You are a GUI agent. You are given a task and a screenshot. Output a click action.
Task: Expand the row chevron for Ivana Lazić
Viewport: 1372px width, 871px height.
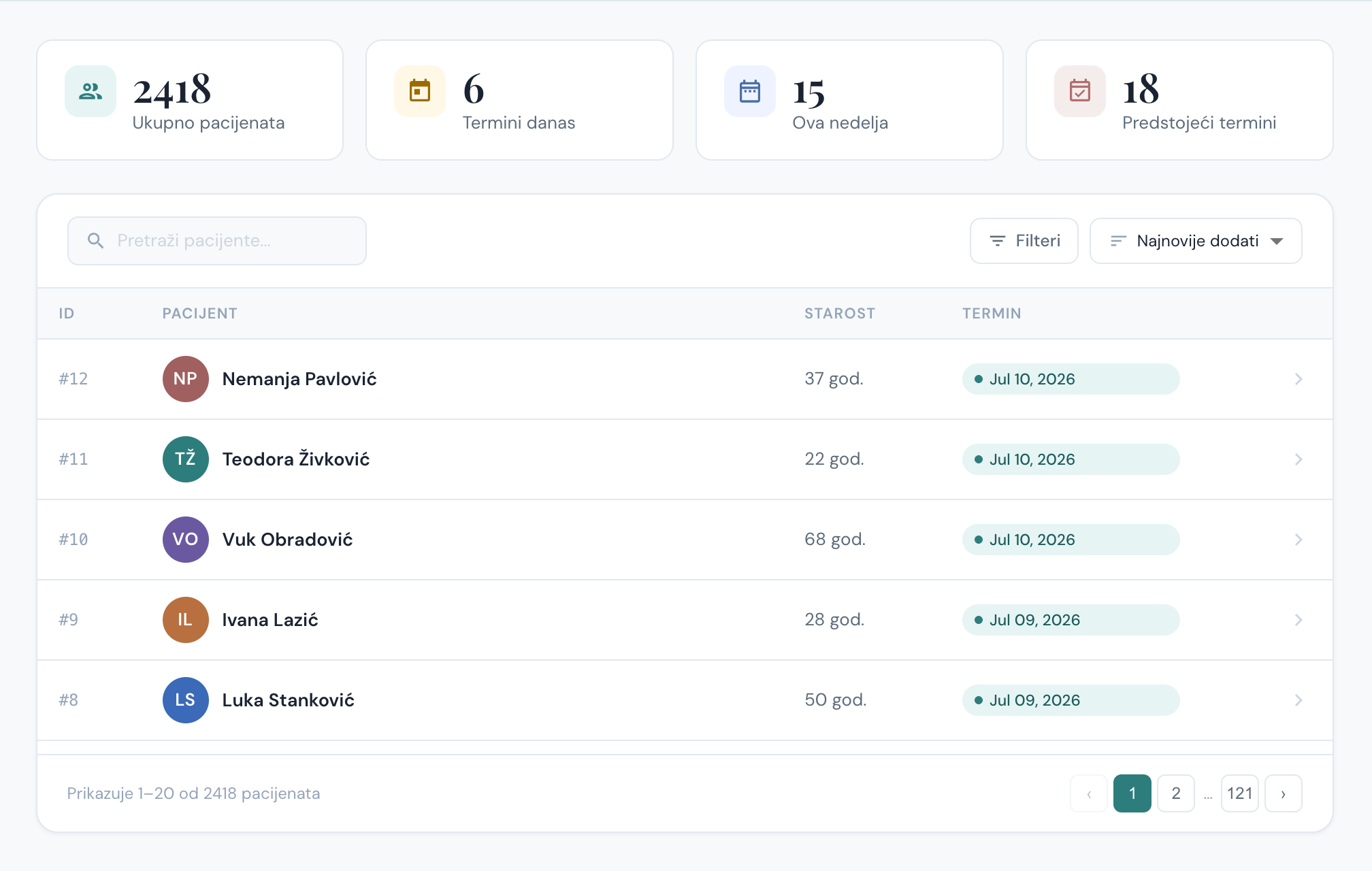pyautogui.click(x=1298, y=620)
